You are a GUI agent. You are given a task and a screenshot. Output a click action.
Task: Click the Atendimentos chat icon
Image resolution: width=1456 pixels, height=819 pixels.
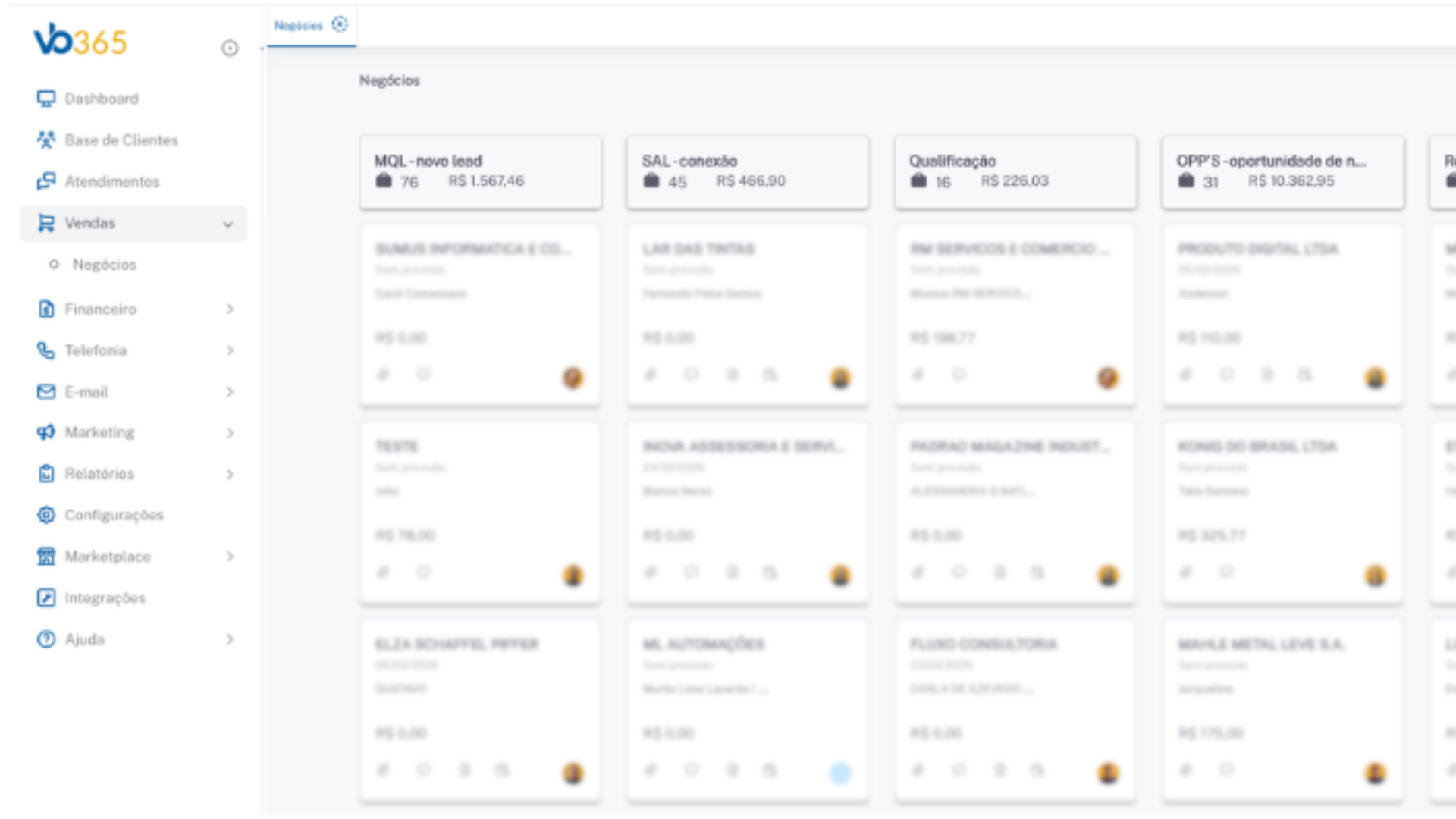46,181
